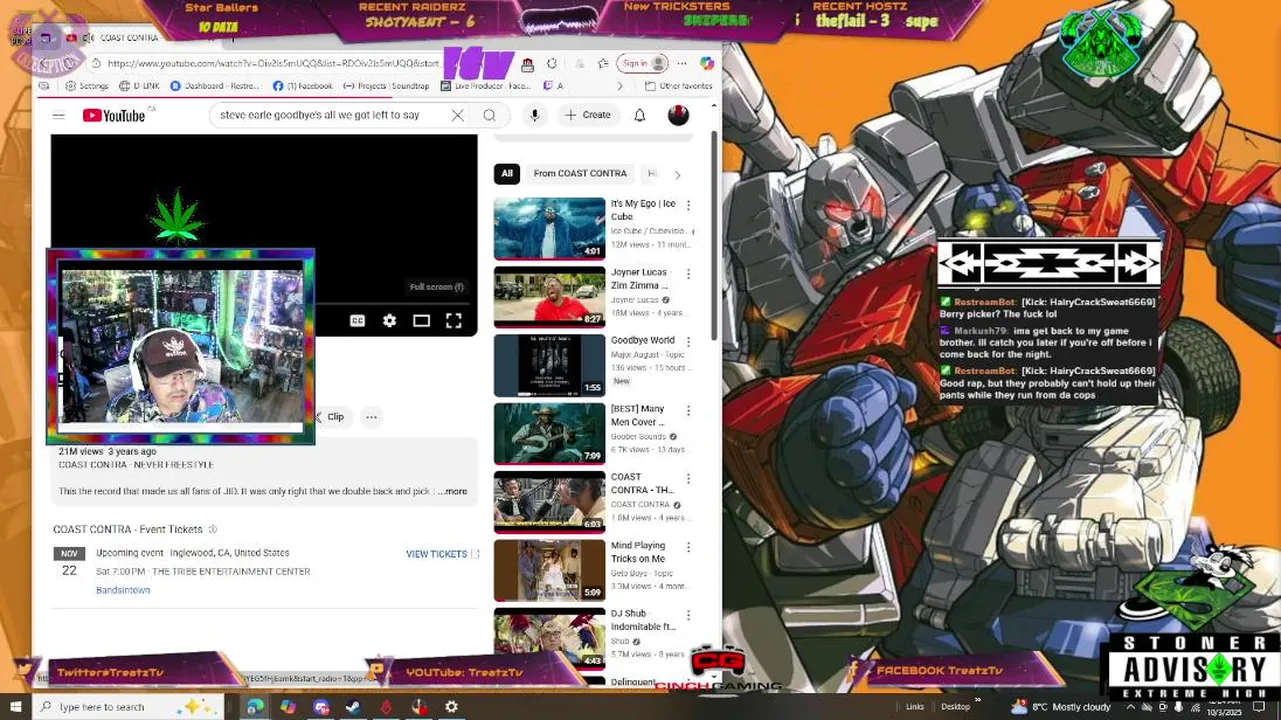
Task: Select the All filter chip
Action: [x=507, y=173]
